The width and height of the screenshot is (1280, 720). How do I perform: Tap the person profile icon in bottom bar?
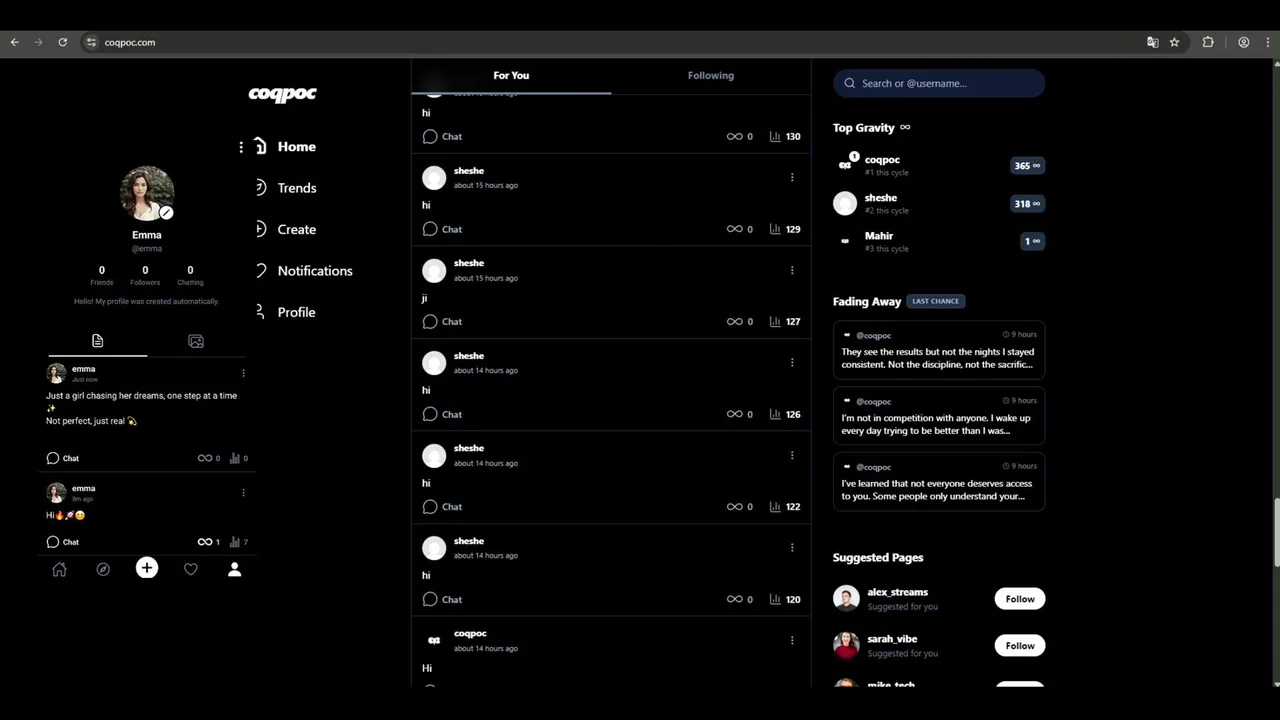(235, 569)
